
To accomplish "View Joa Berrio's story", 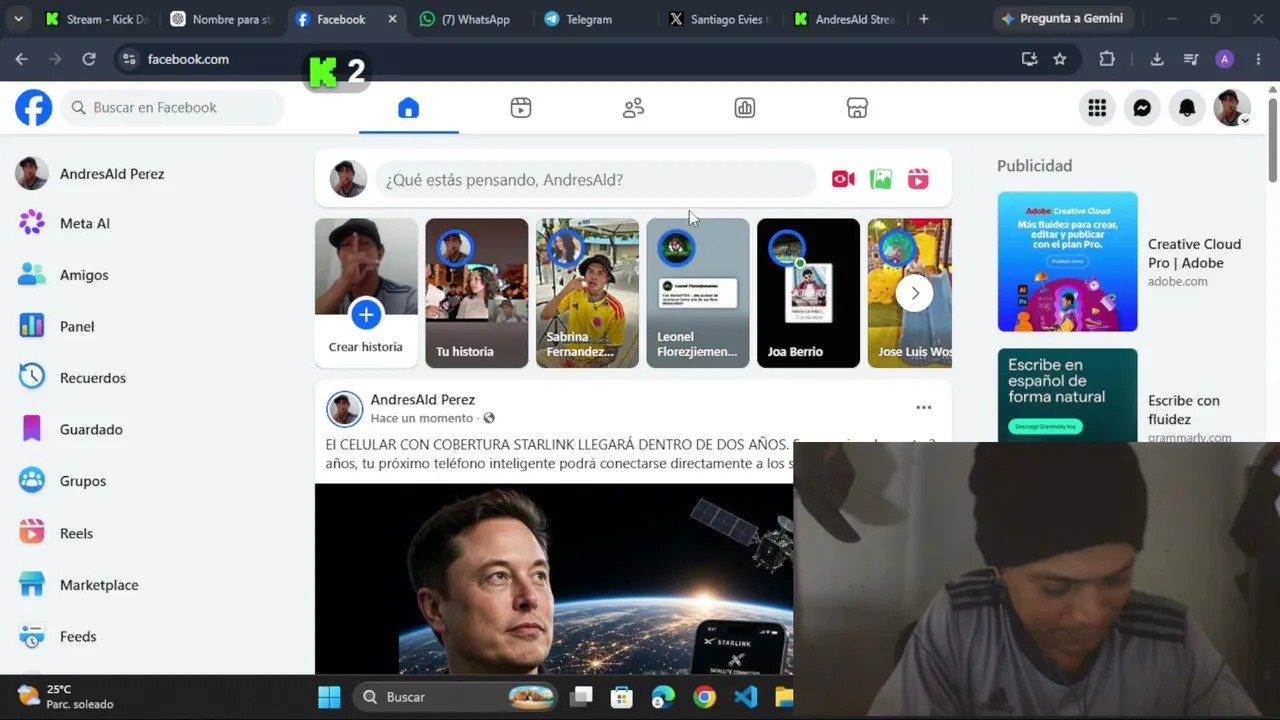I will pyautogui.click(x=808, y=293).
